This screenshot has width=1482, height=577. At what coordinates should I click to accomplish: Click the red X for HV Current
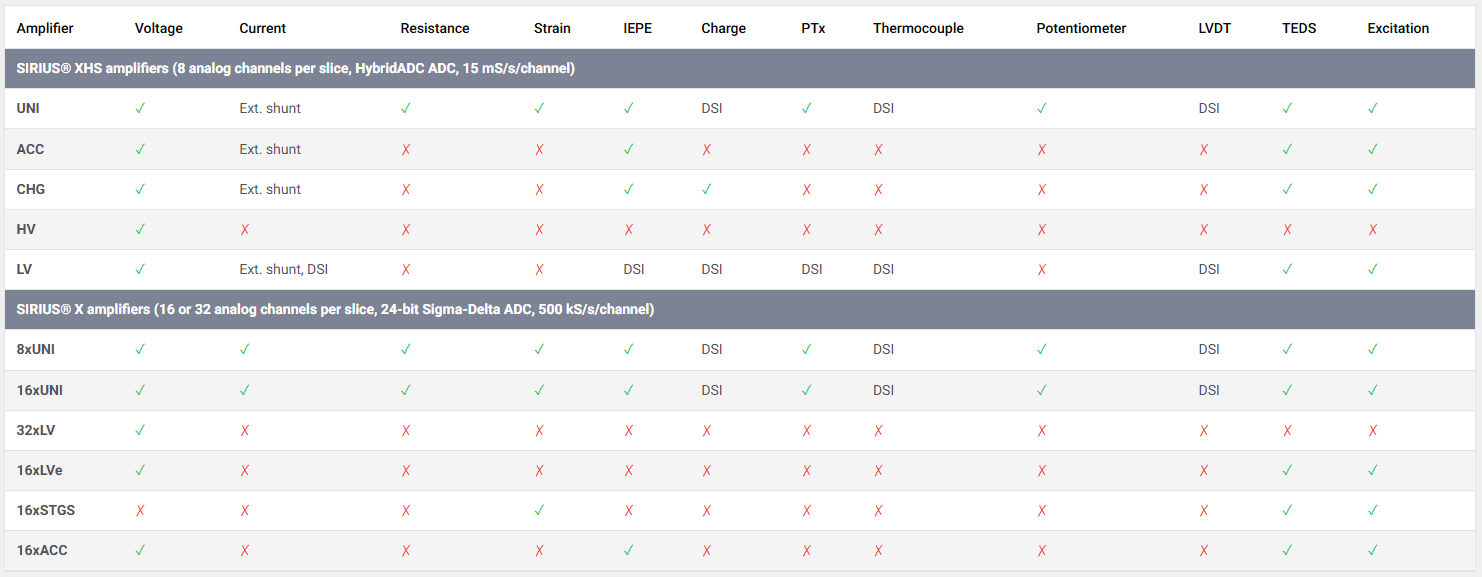245,229
